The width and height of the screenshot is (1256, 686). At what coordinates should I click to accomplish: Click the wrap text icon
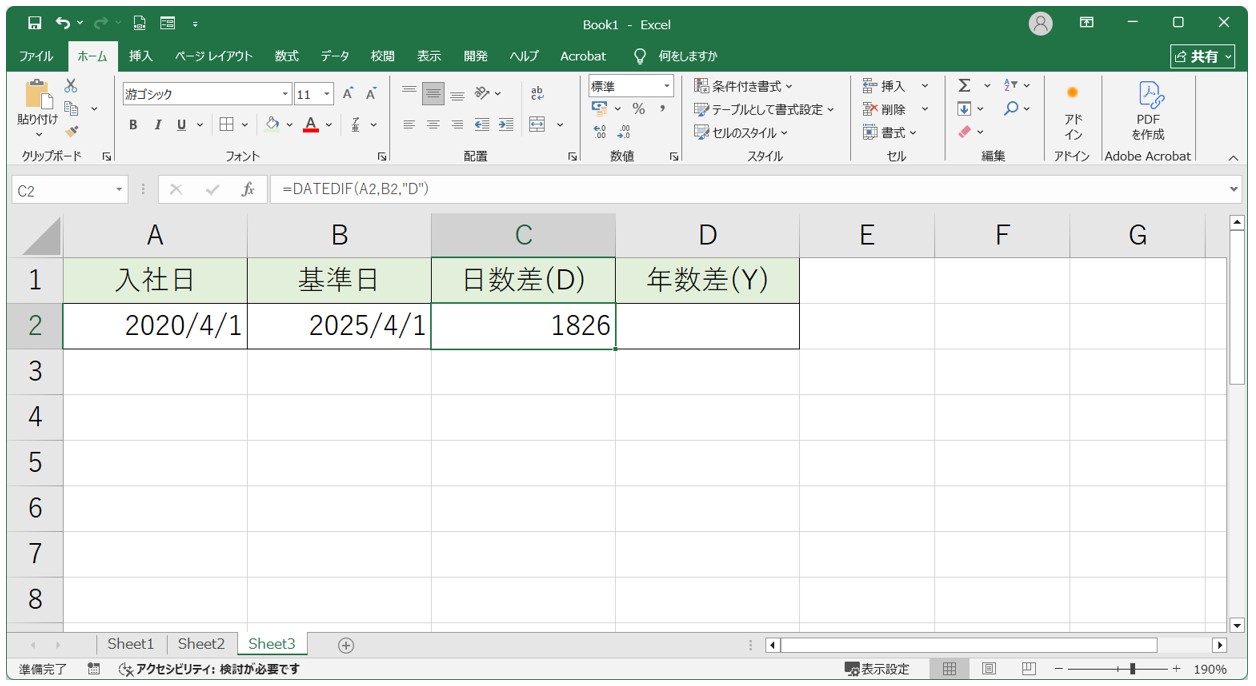pos(537,94)
